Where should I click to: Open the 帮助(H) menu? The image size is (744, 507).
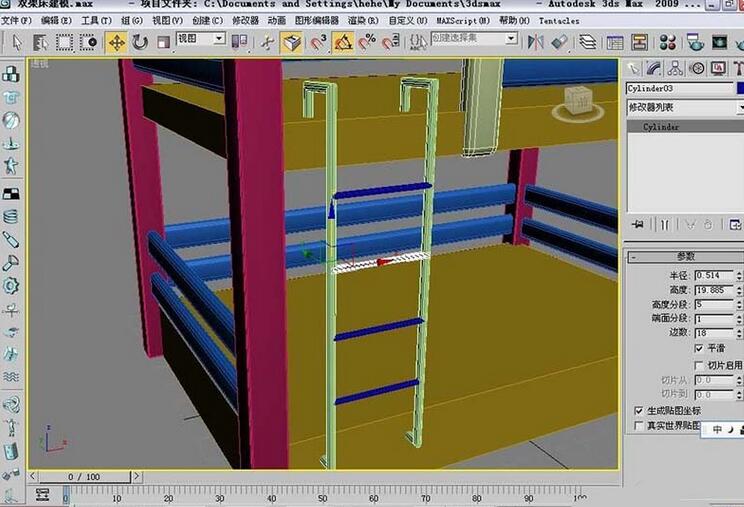tap(513, 20)
